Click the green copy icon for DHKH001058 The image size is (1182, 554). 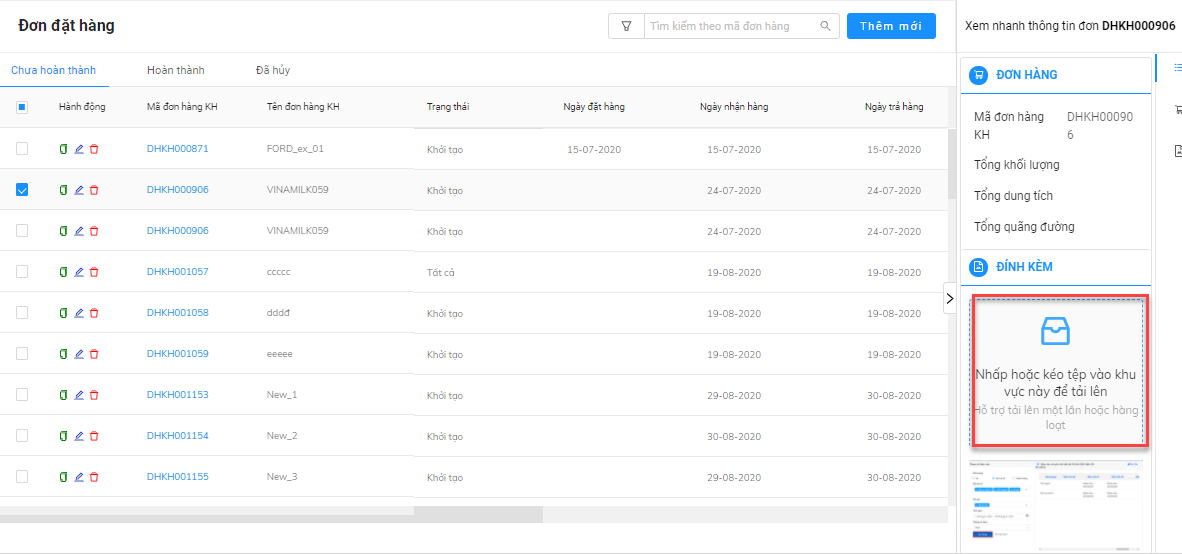tap(64, 313)
